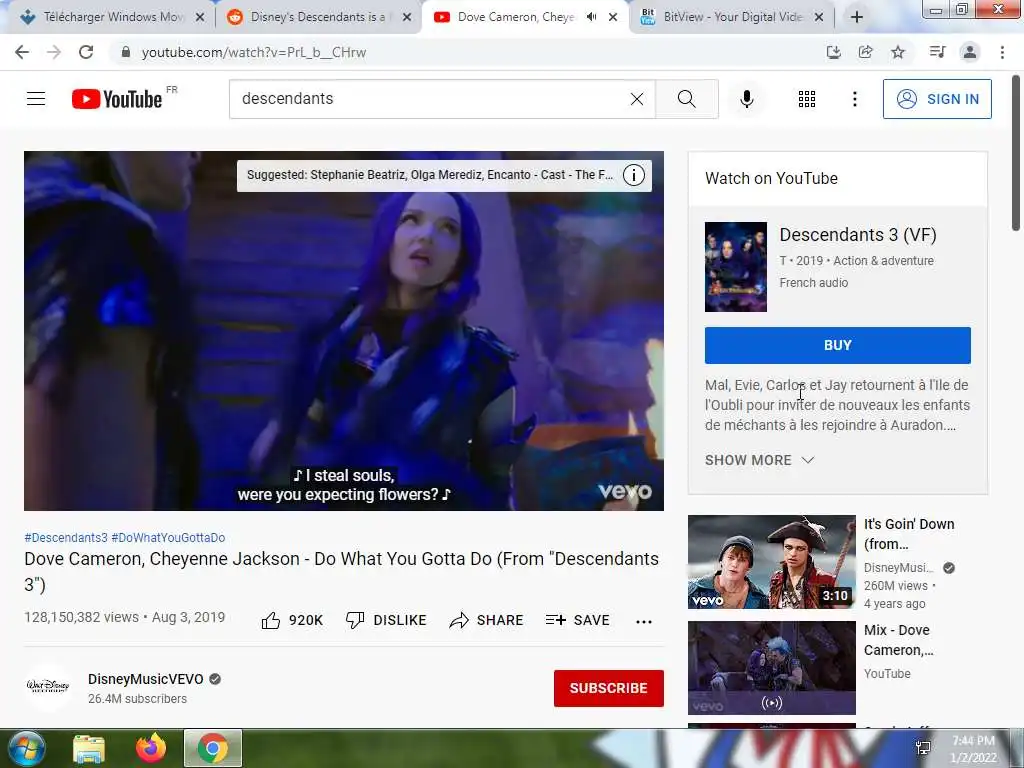Open YouTube apps grid
The width and height of the screenshot is (1024, 768).
(807, 99)
